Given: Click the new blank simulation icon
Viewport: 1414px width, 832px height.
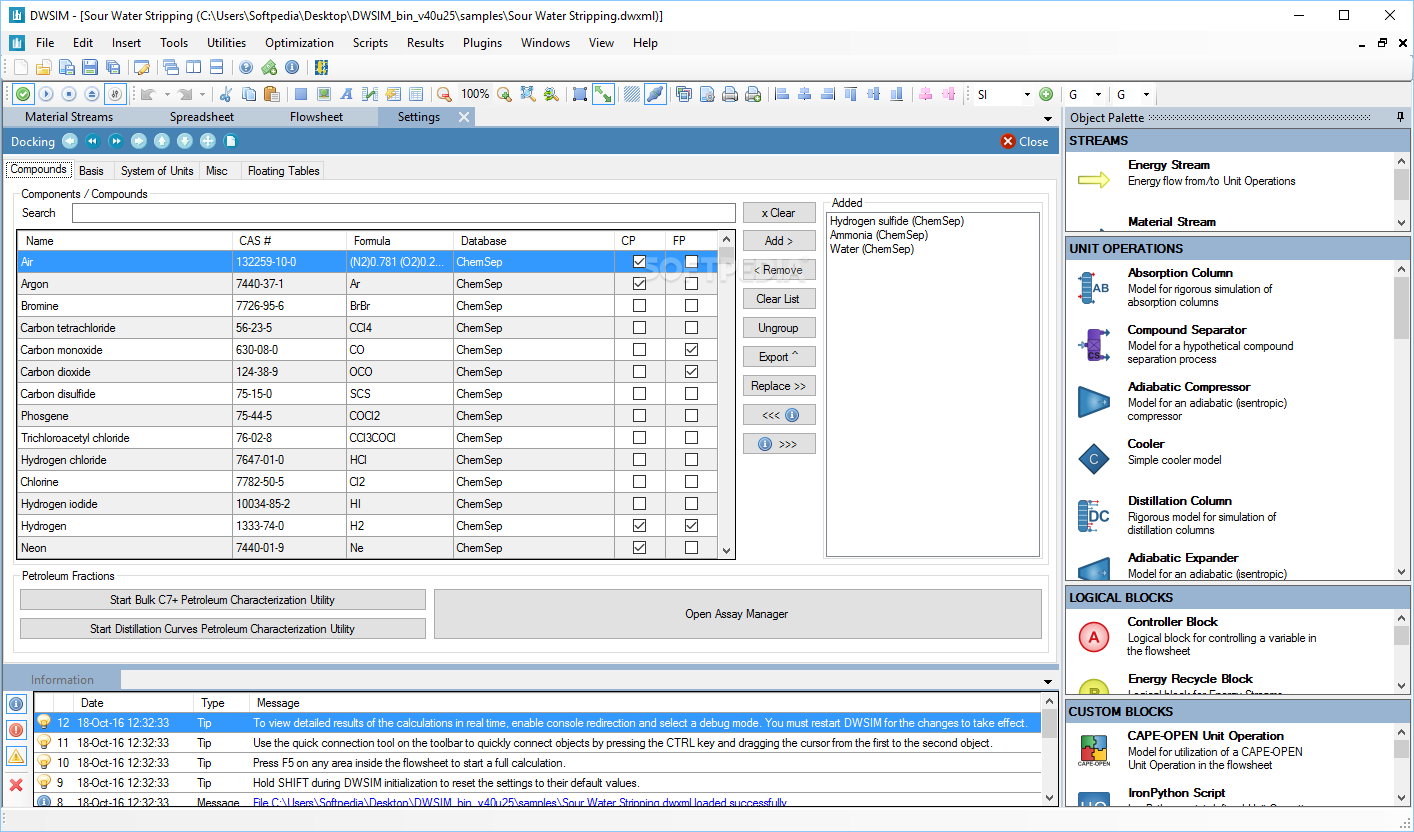Looking at the screenshot, I should (x=21, y=67).
